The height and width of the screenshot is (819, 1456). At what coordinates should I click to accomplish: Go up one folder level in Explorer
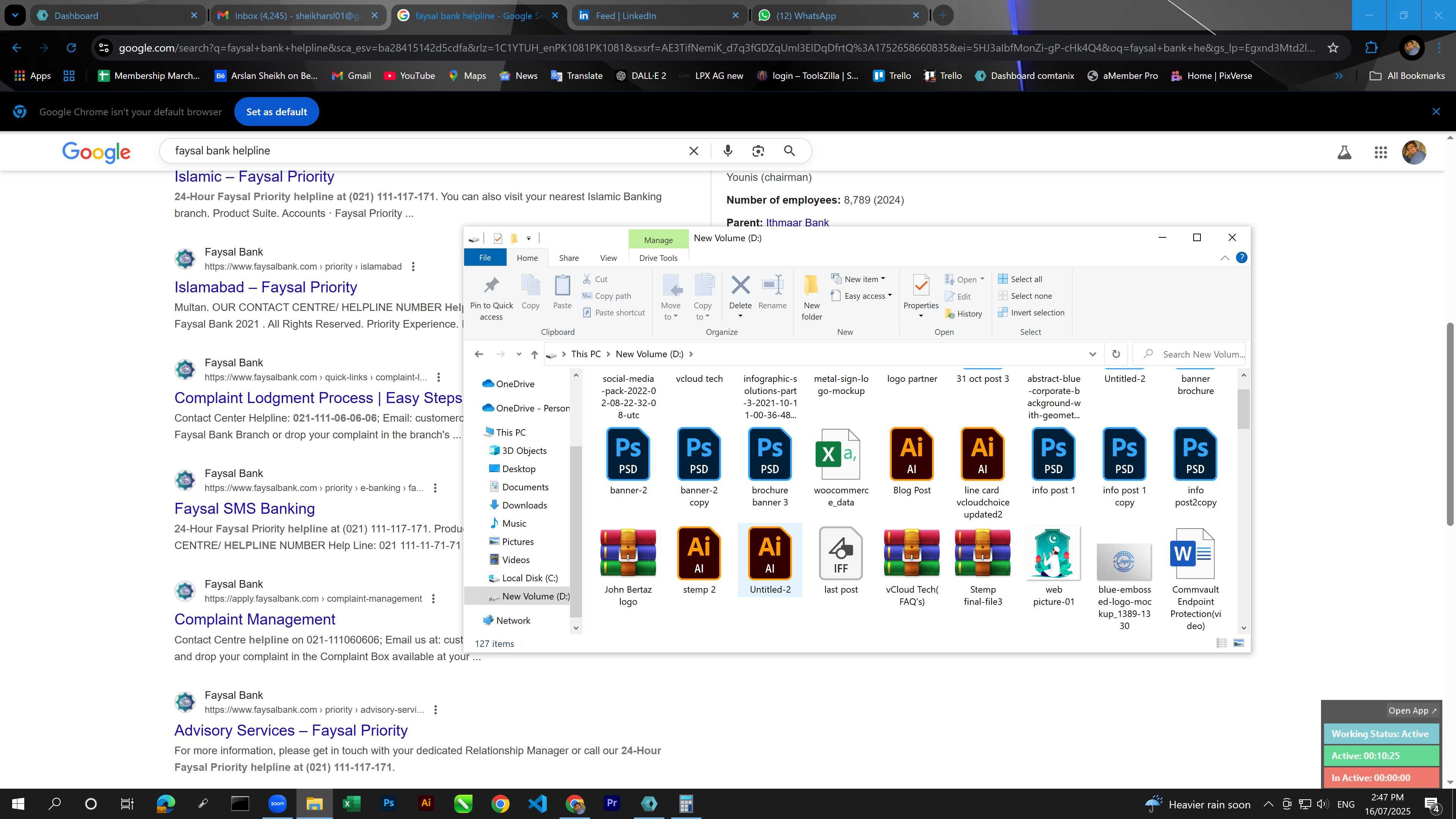534,354
